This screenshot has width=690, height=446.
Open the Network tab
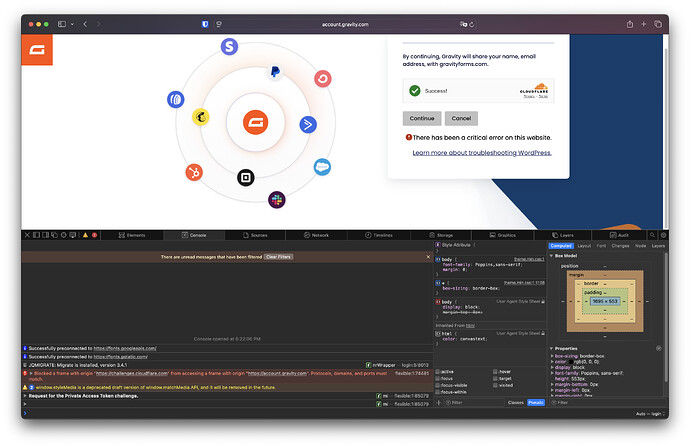point(316,235)
